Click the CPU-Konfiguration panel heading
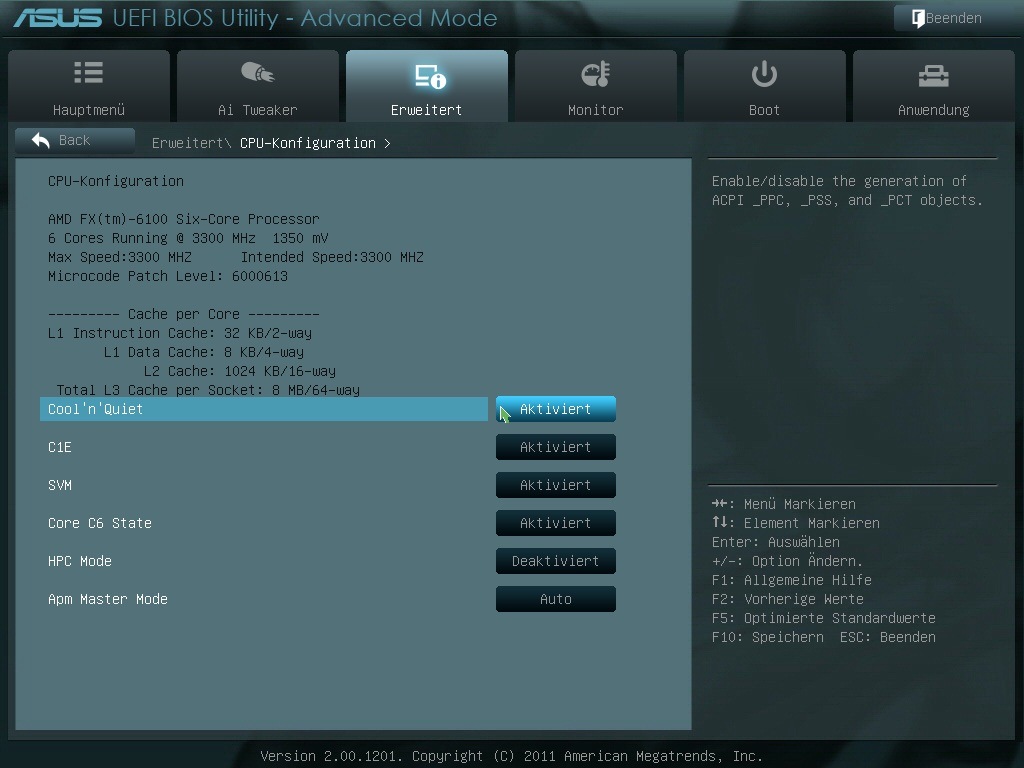This screenshot has width=1024, height=768. click(116, 181)
